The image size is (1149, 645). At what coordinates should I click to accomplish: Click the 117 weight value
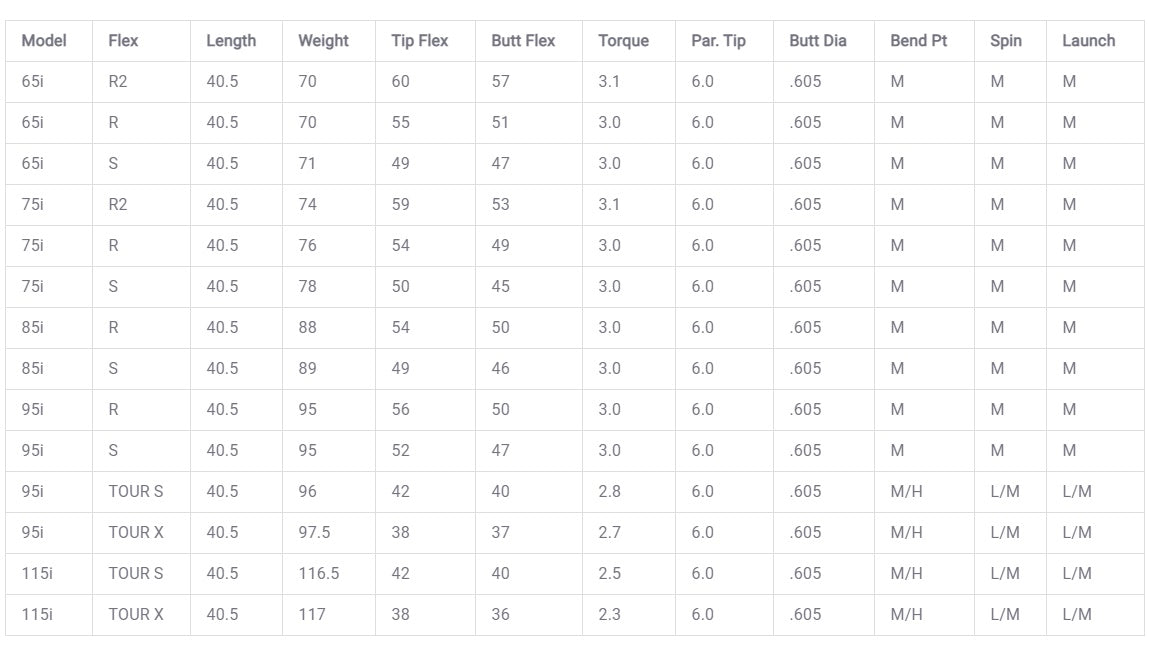pos(312,614)
